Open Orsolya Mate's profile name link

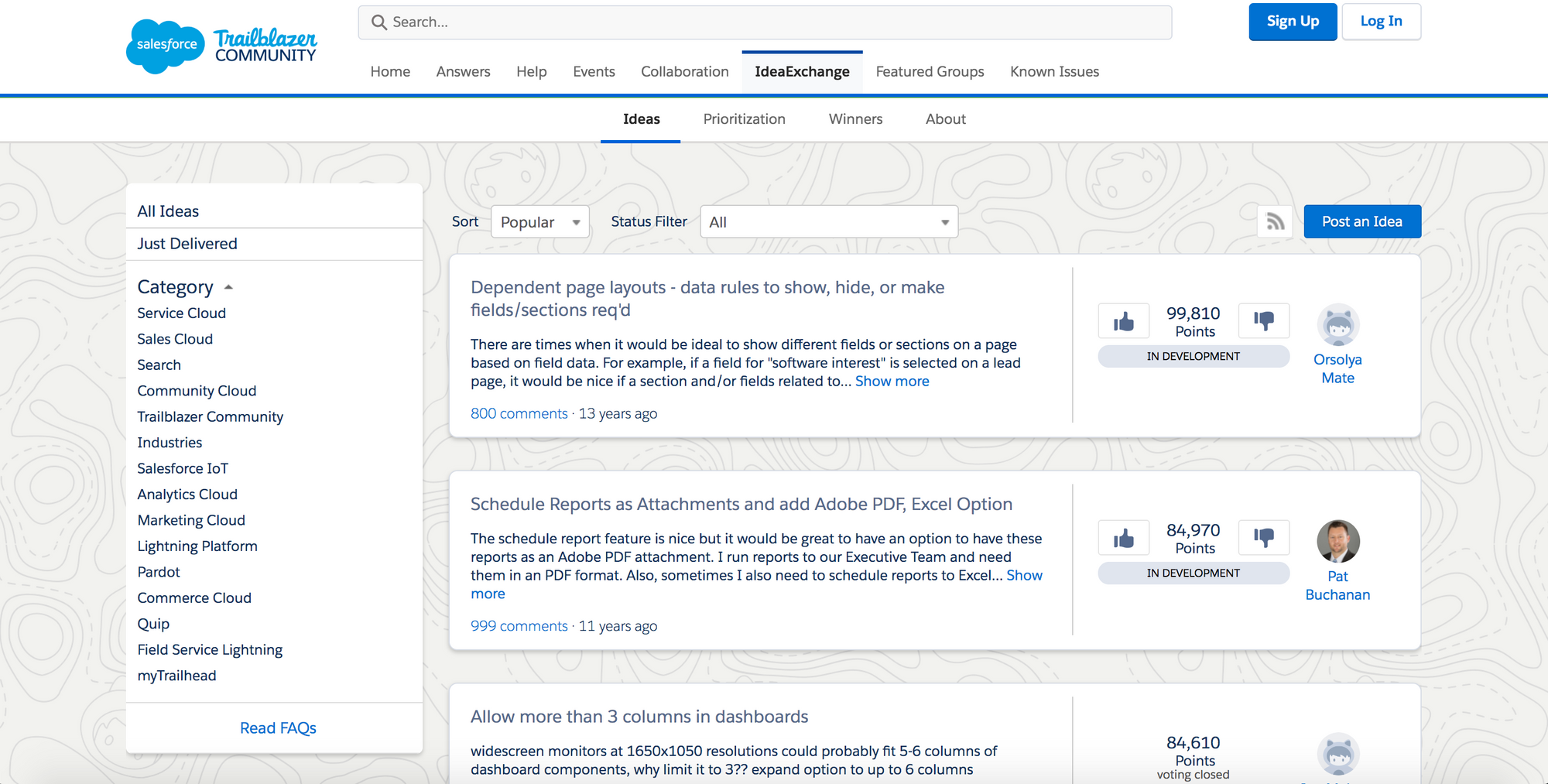[1337, 369]
